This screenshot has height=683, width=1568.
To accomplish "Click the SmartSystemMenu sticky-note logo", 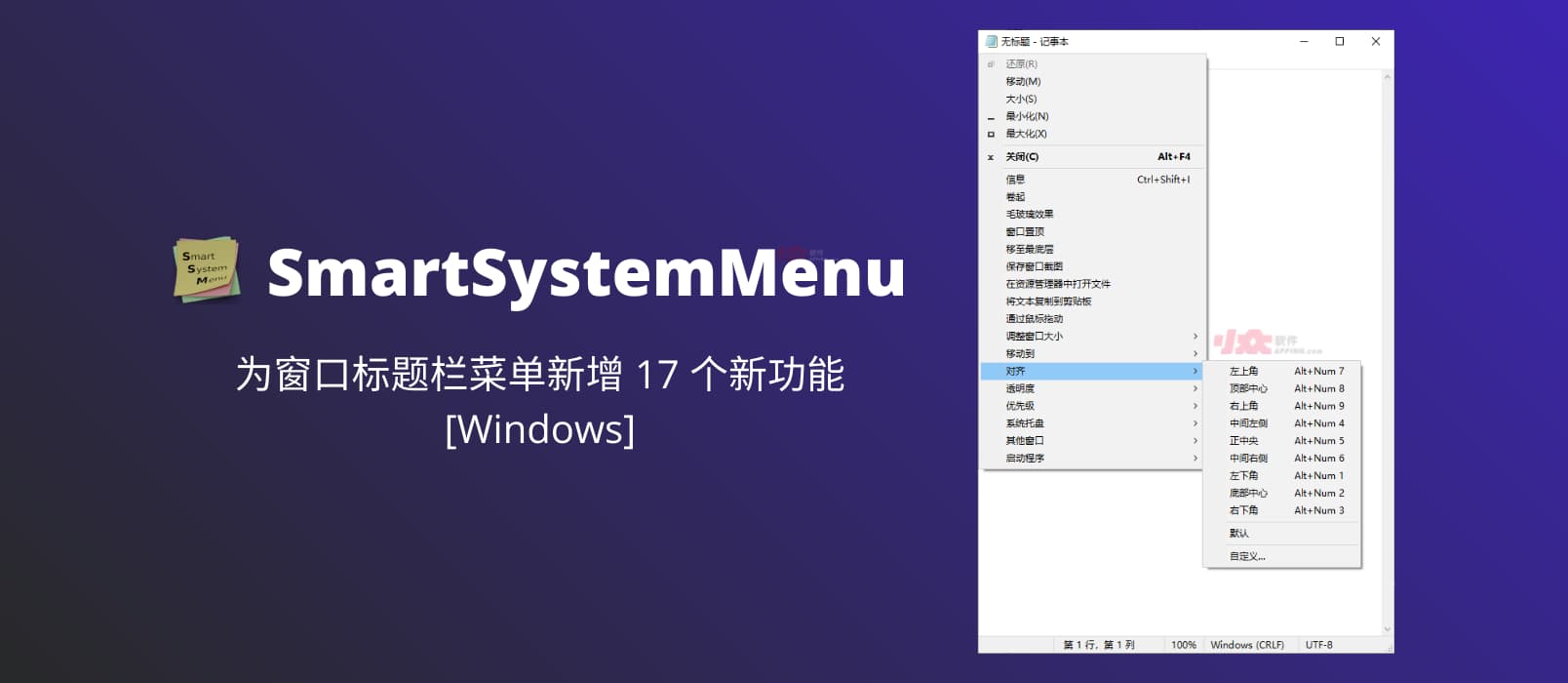I will (207, 268).
